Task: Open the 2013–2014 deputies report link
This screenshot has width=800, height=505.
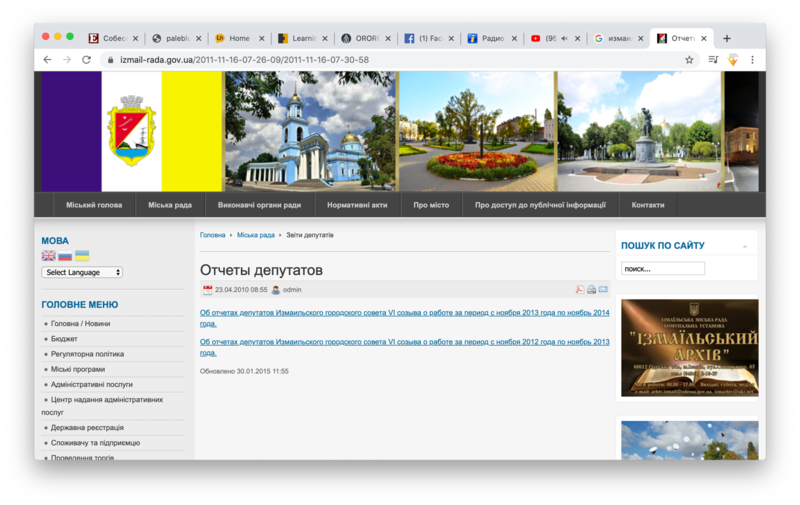Action: click(404, 317)
